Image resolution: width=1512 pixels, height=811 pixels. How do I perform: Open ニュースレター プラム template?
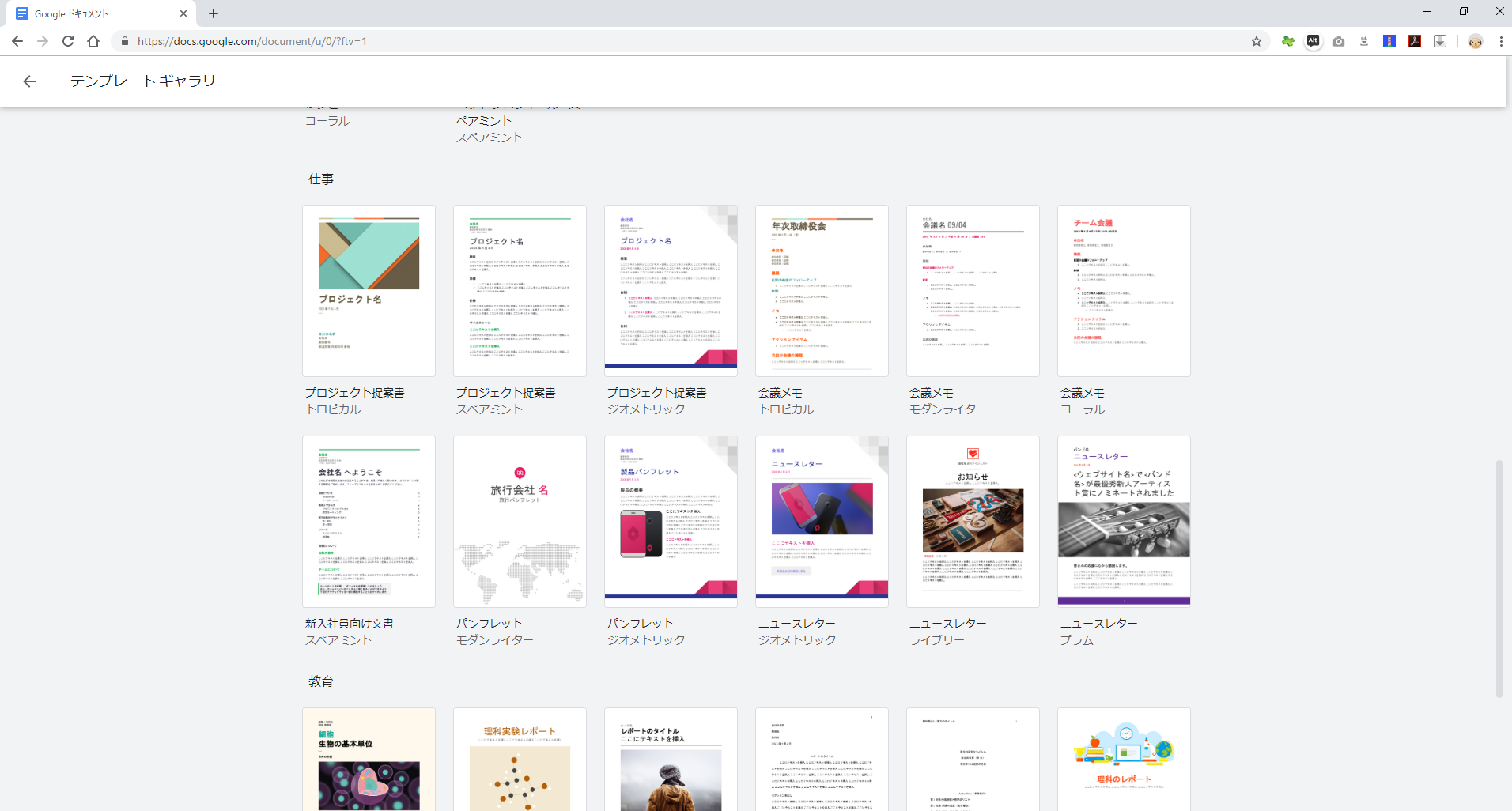coord(1124,522)
